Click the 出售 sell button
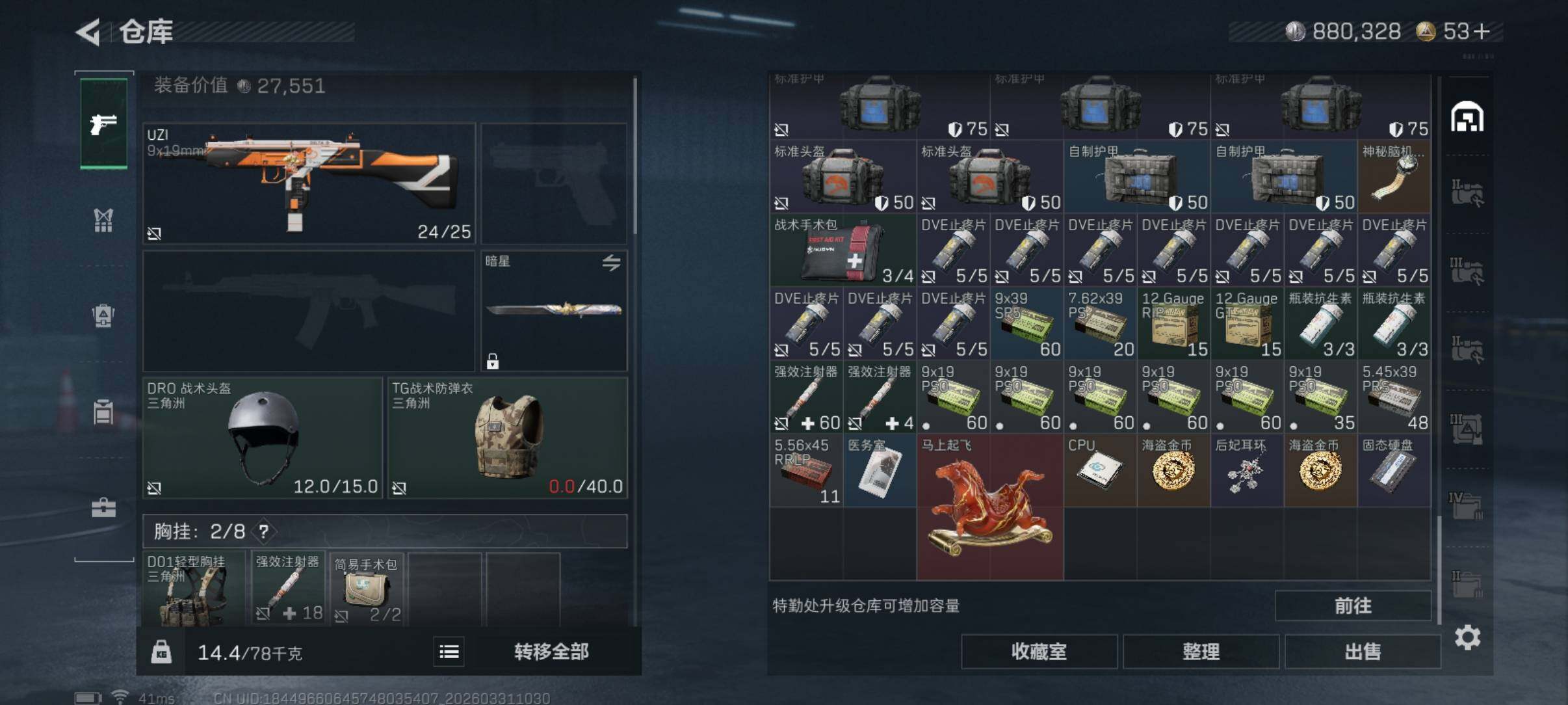This screenshot has width=1568, height=705. [1363, 652]
